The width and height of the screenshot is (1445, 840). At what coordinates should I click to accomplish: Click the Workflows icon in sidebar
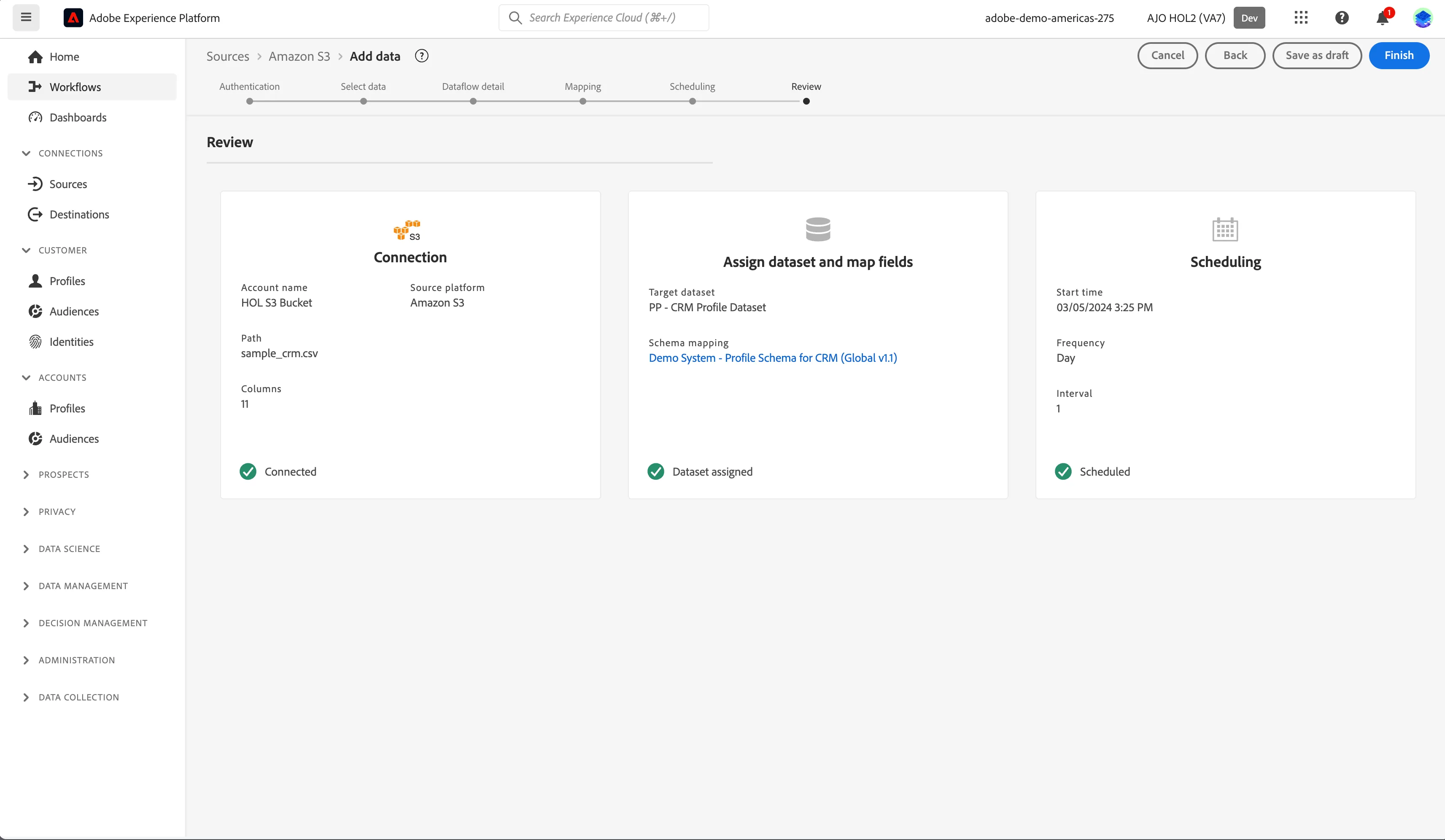click(35, 86)
